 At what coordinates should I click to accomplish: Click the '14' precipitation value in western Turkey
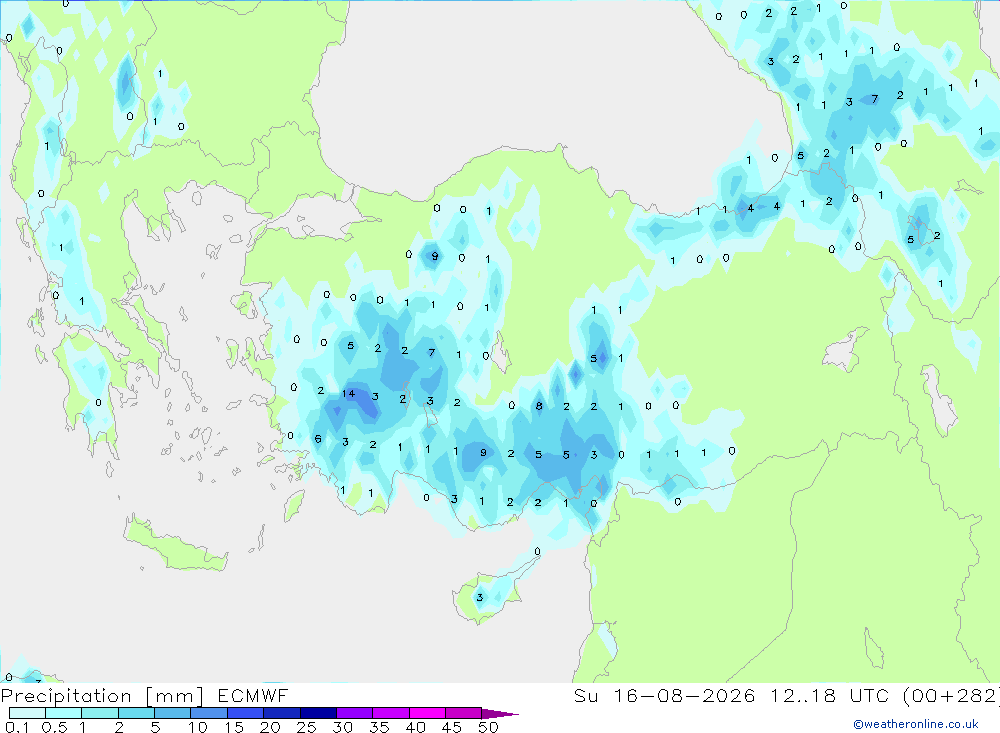point(348,394)
